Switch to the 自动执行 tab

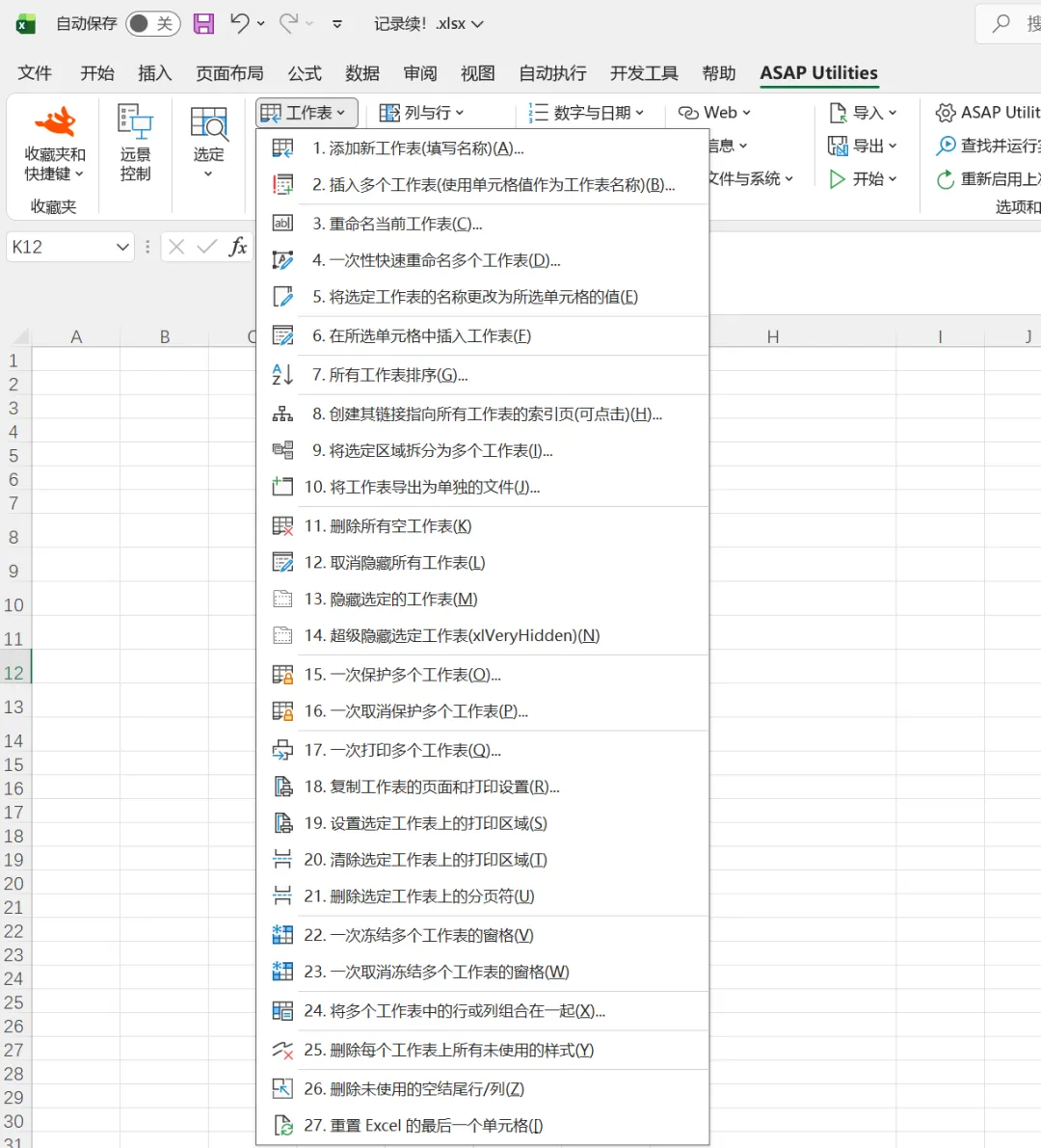(x=552, y=73)
